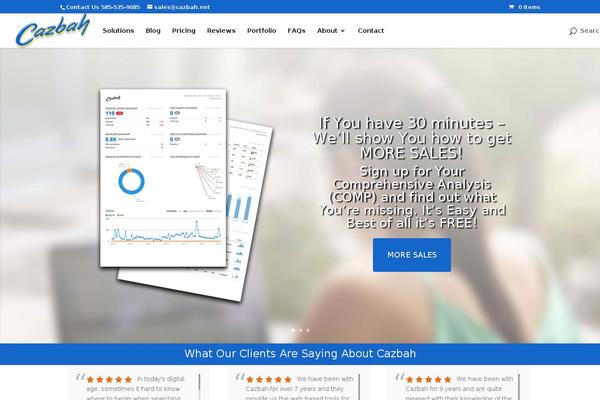600x400 pixels.
Task: Click the 'Cazbah for over 7 years' review text
Action: coord(299,389)
